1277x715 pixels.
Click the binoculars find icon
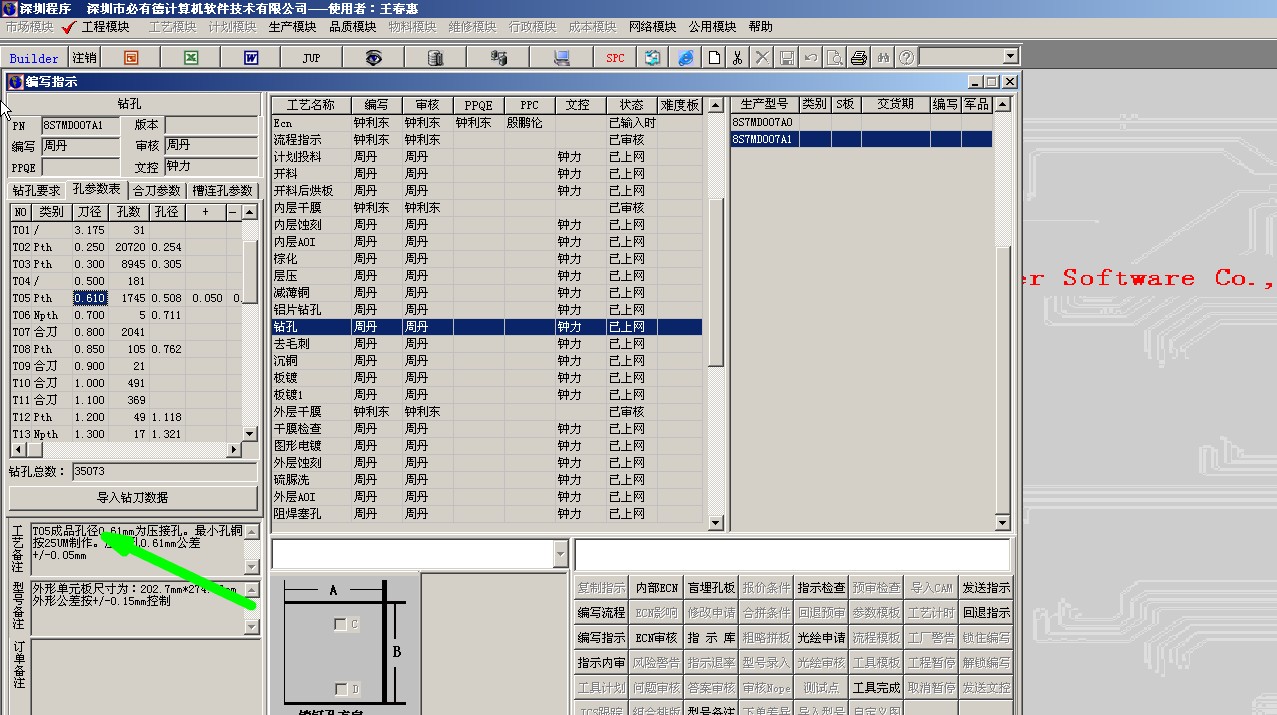pos(883,58)
